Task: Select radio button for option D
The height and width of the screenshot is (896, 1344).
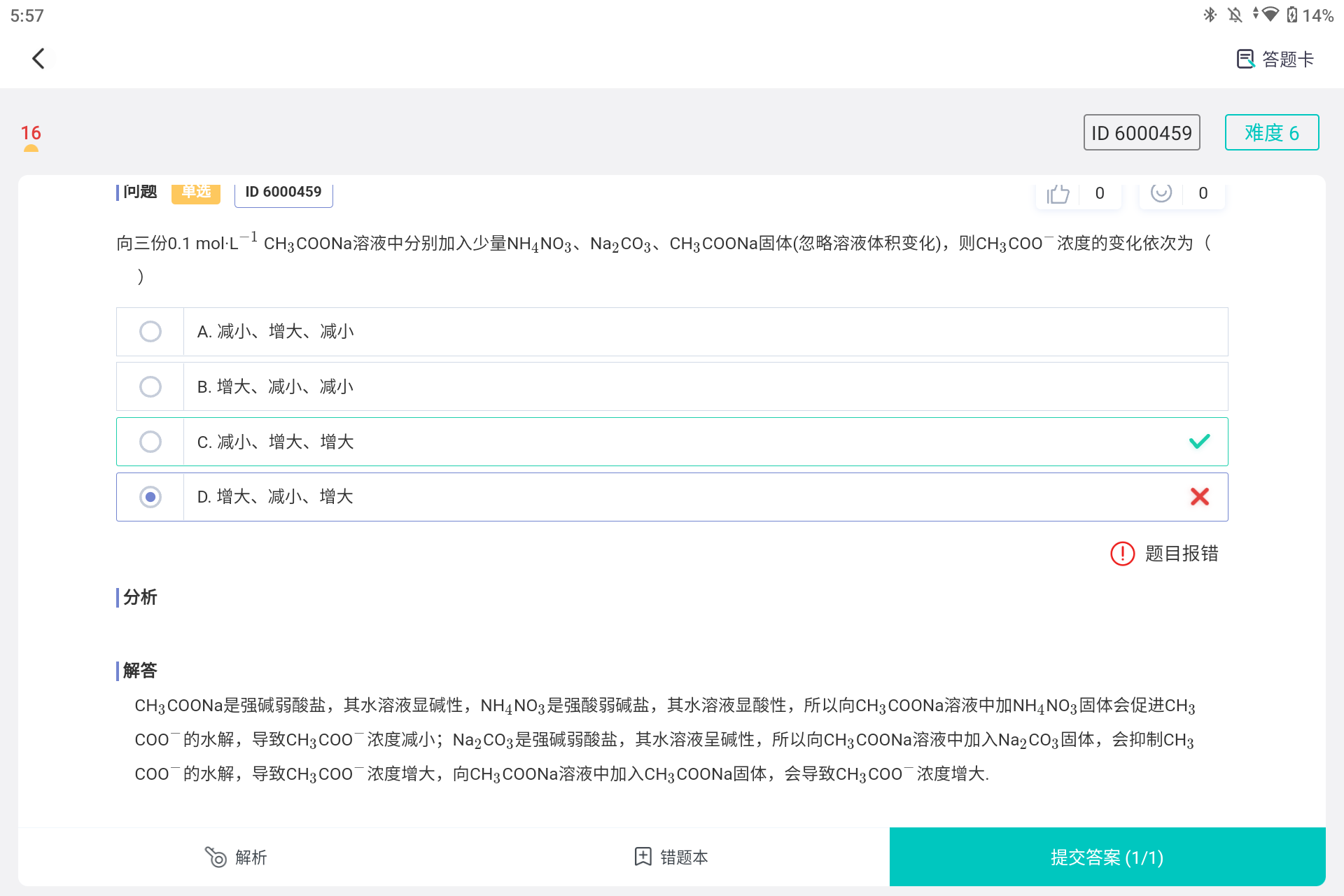Action: 150,497
